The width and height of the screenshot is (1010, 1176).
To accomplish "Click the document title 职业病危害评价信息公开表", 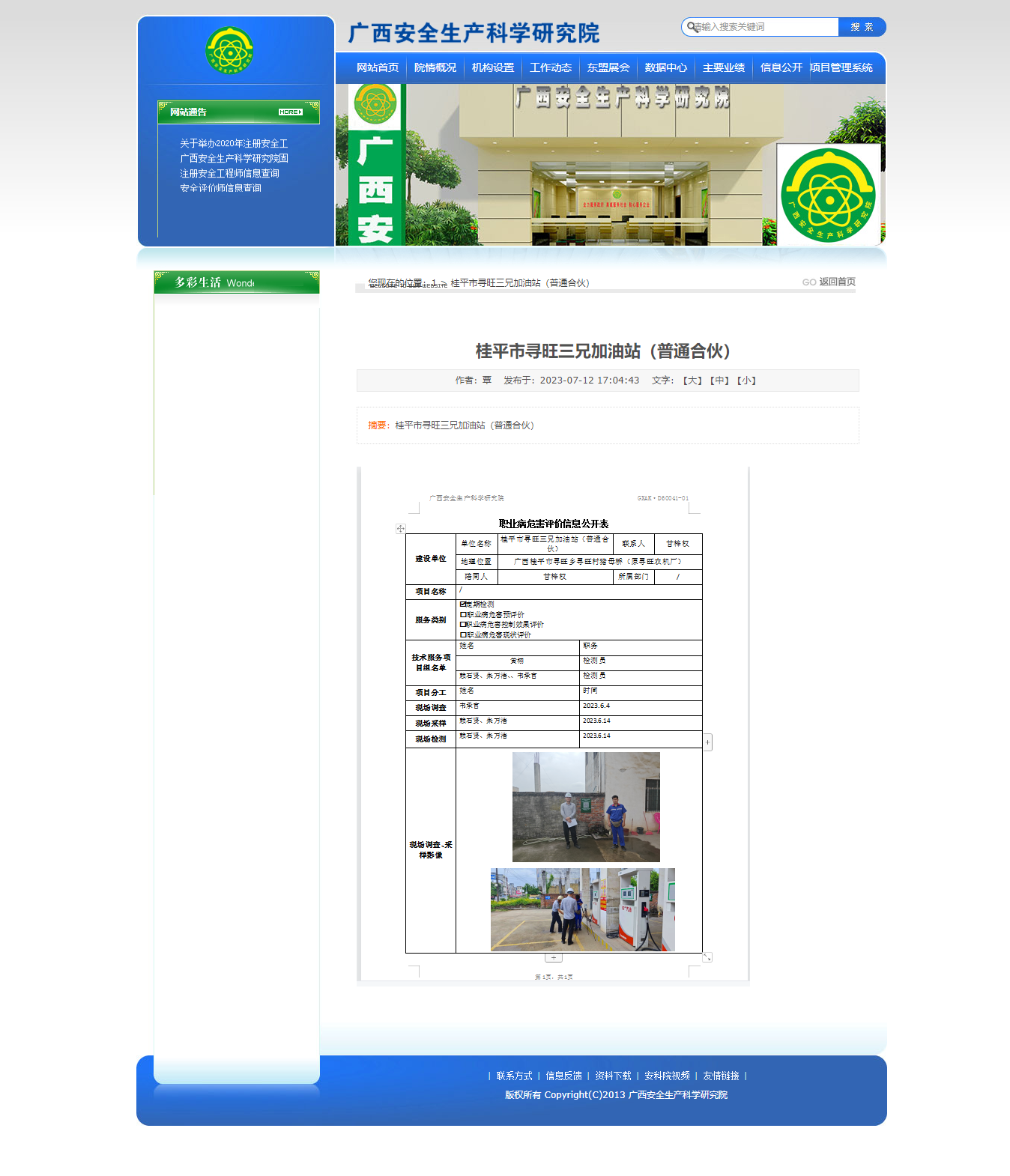I will (x=554, y=524).
